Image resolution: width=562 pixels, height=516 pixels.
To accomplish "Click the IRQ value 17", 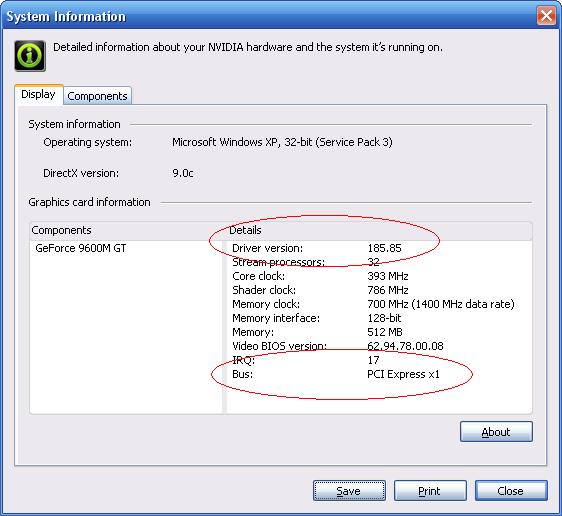I will coord(373,360).
